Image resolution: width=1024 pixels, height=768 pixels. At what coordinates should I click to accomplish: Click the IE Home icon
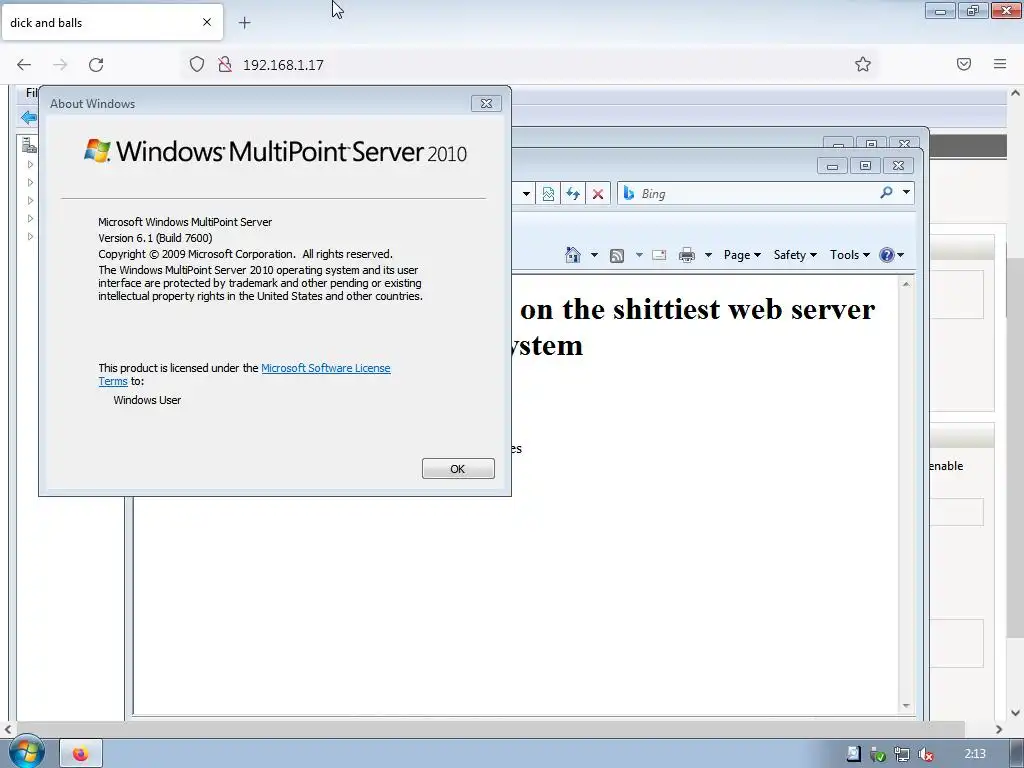point(573,255)
